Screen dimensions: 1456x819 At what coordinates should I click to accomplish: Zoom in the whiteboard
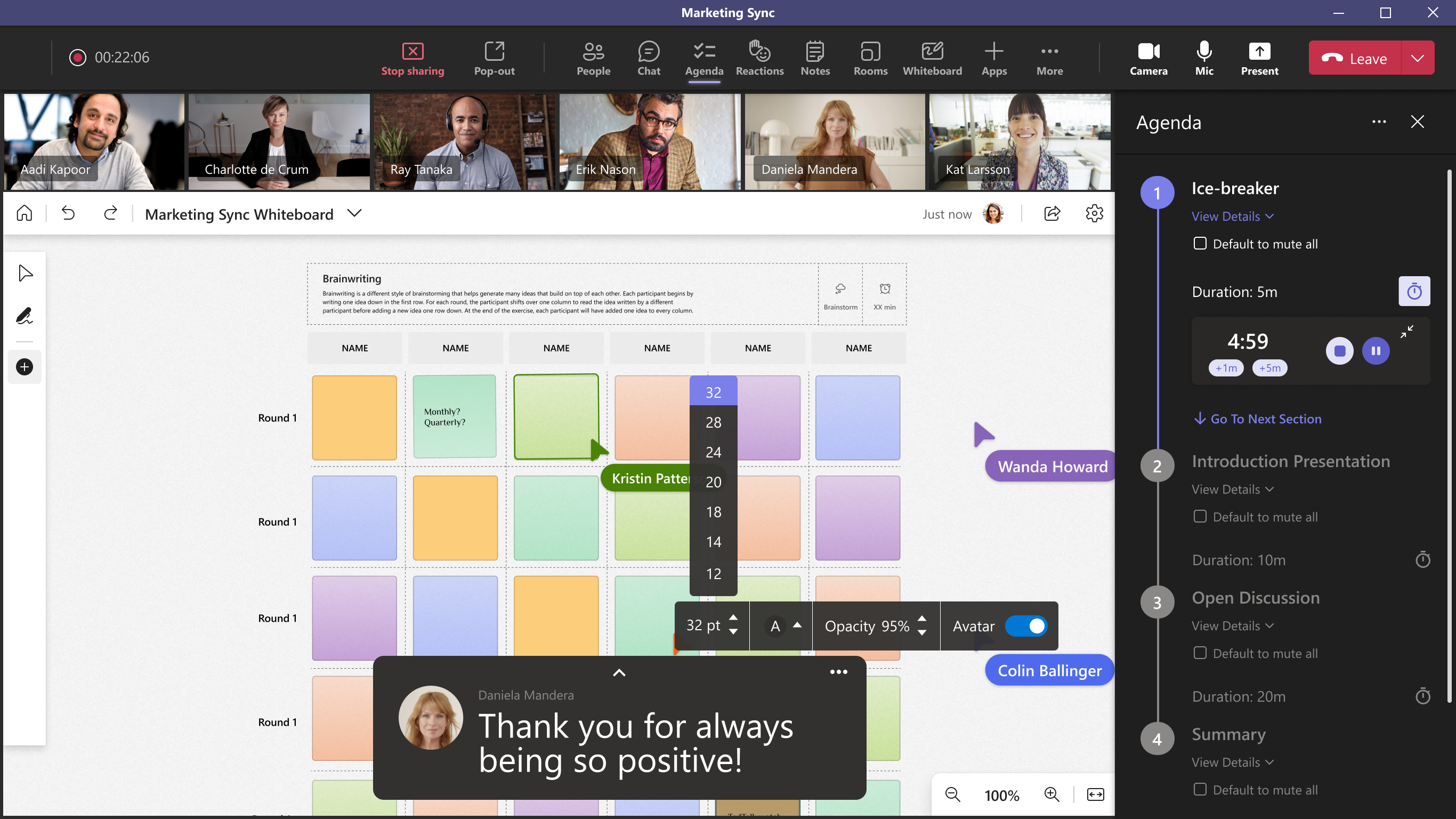tap(1051, 794)
